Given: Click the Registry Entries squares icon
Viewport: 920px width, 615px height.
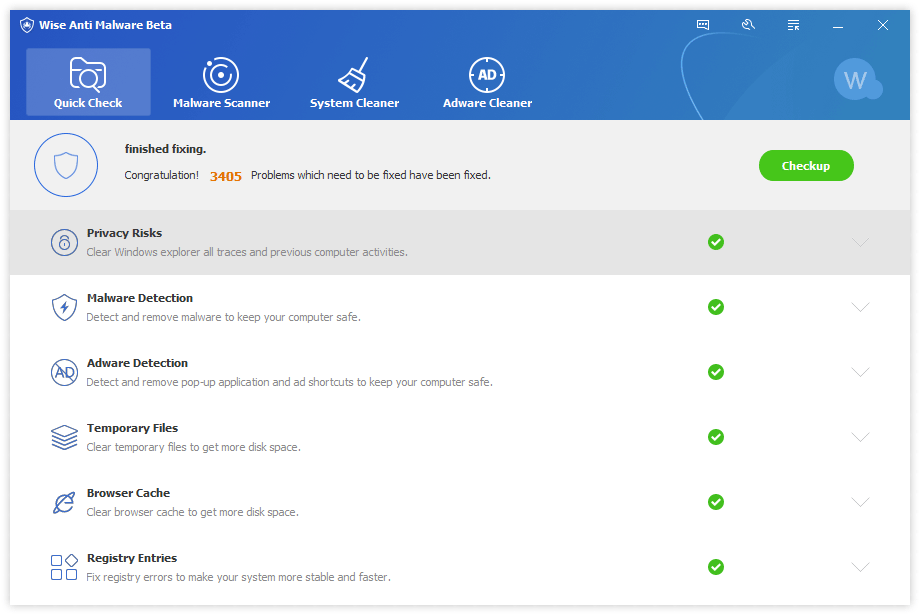Looking at the screenshot, I should click(65, 567).
